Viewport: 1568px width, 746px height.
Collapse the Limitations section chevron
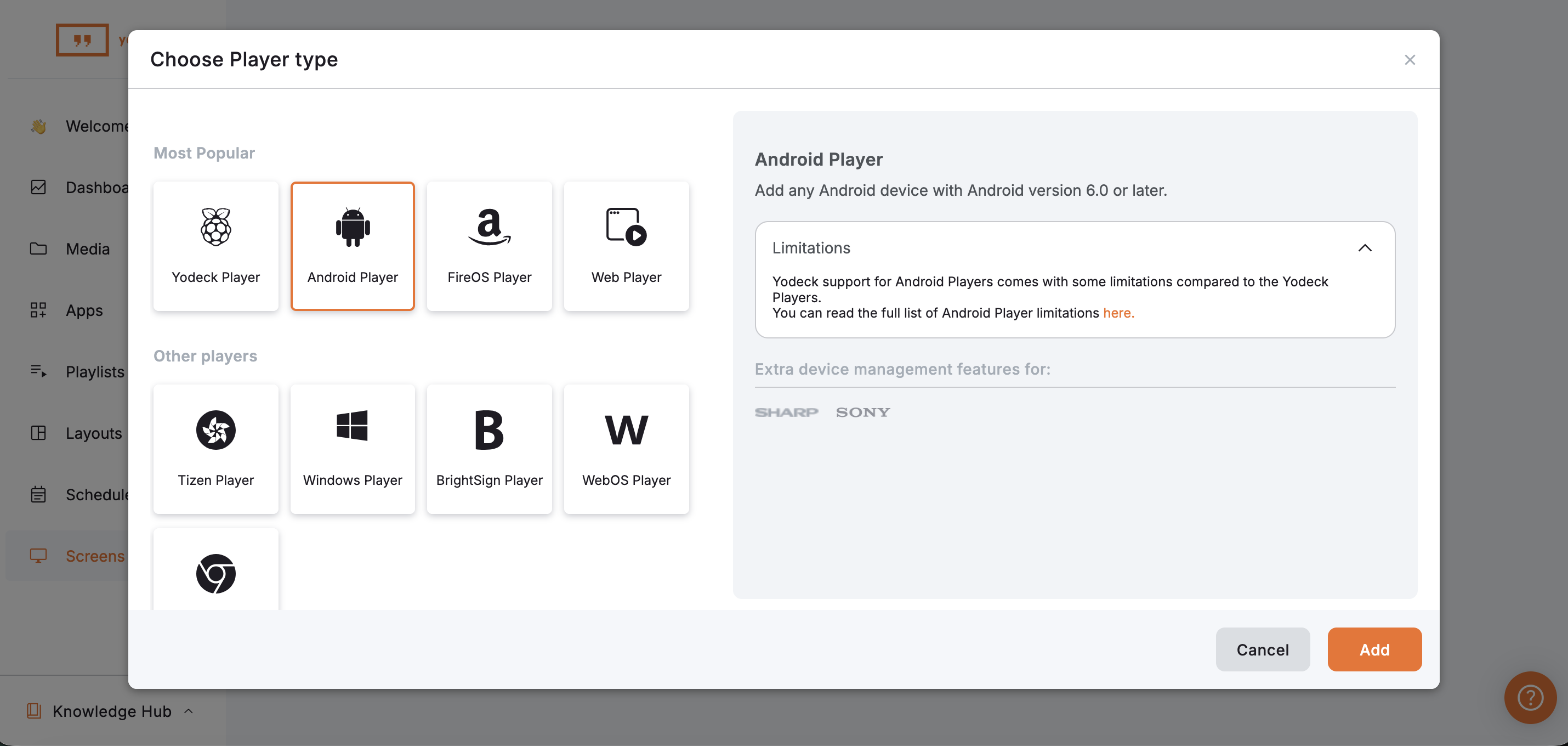coord(1365,248)
